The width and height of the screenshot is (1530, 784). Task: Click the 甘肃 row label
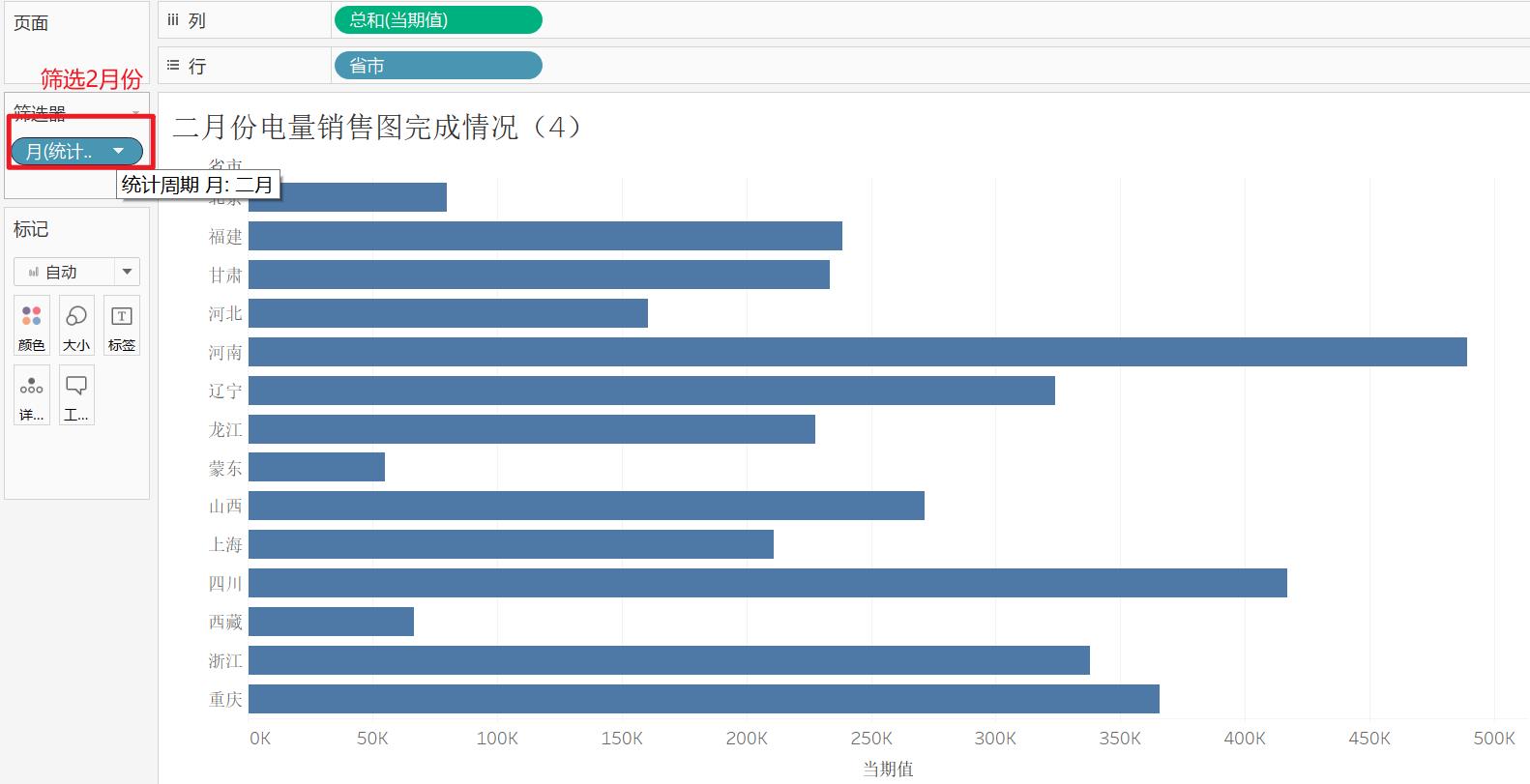pos(225,275)
